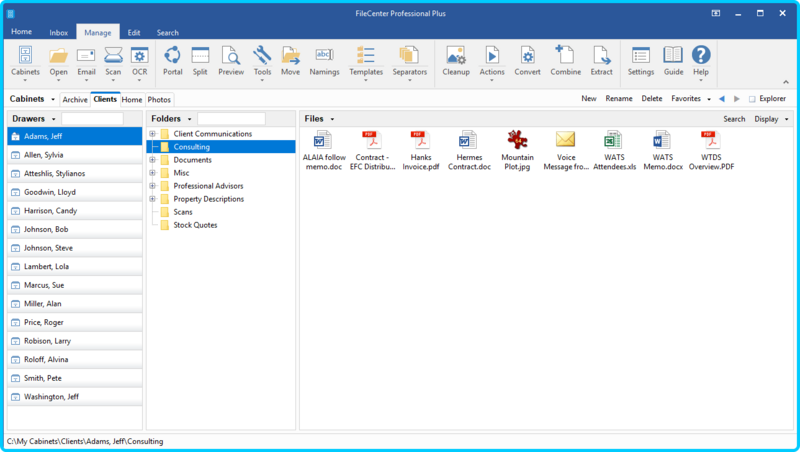800x452 pixels.
Task: Switch to the Edit ribbon tab
Action: [x=134, y=33]
